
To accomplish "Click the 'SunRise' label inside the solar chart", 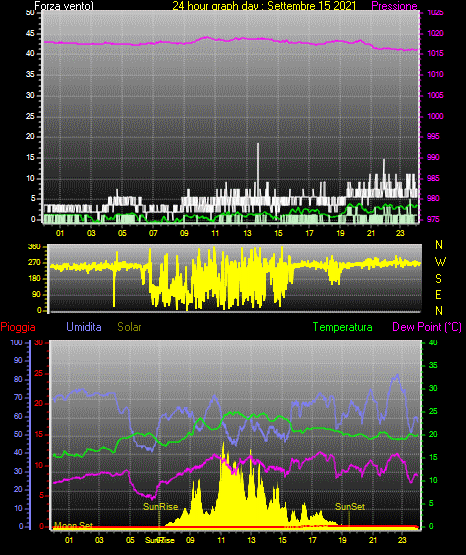I will tap(160, 507).
